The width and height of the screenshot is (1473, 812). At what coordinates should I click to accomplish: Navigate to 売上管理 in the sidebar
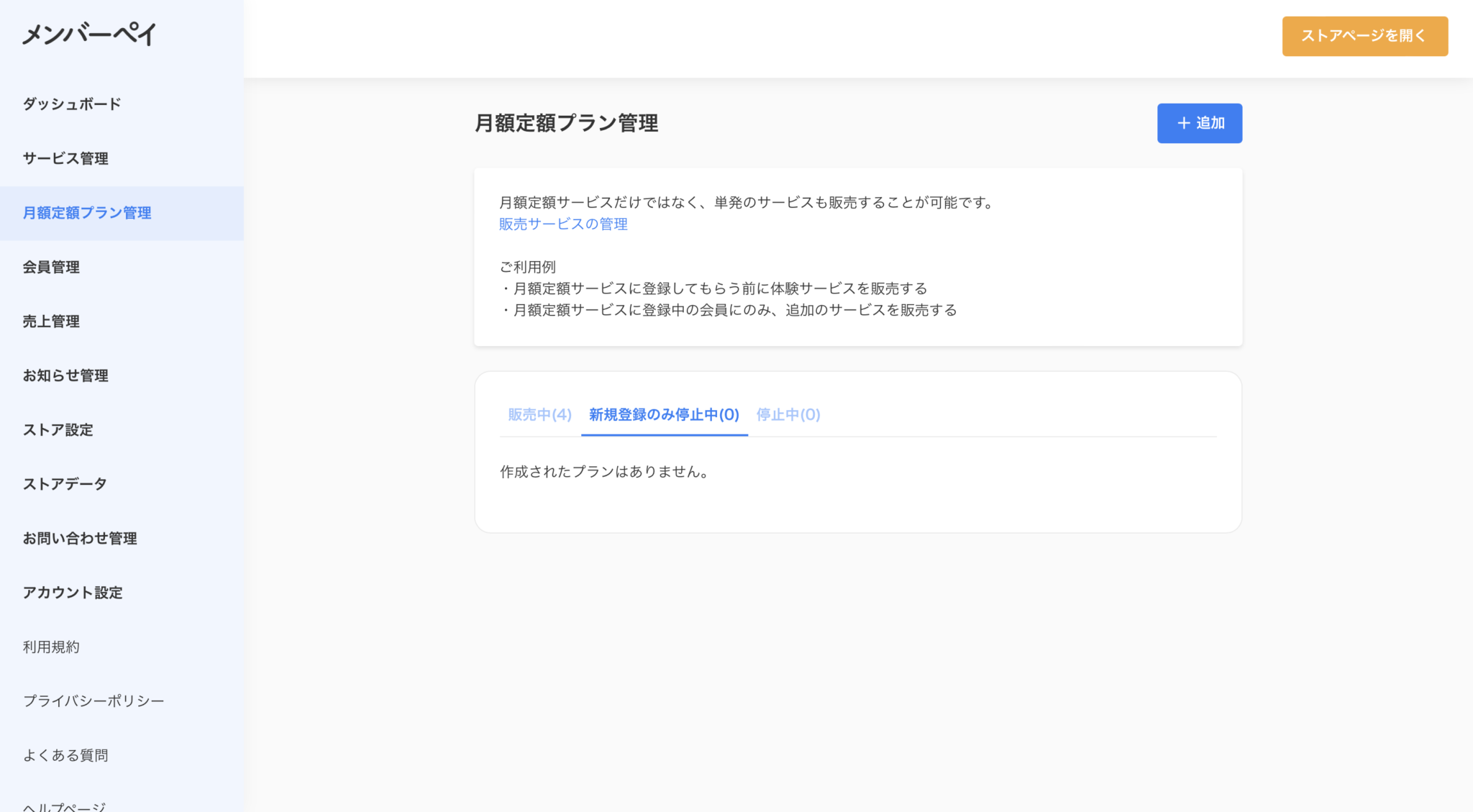click(x=51, y=321)
